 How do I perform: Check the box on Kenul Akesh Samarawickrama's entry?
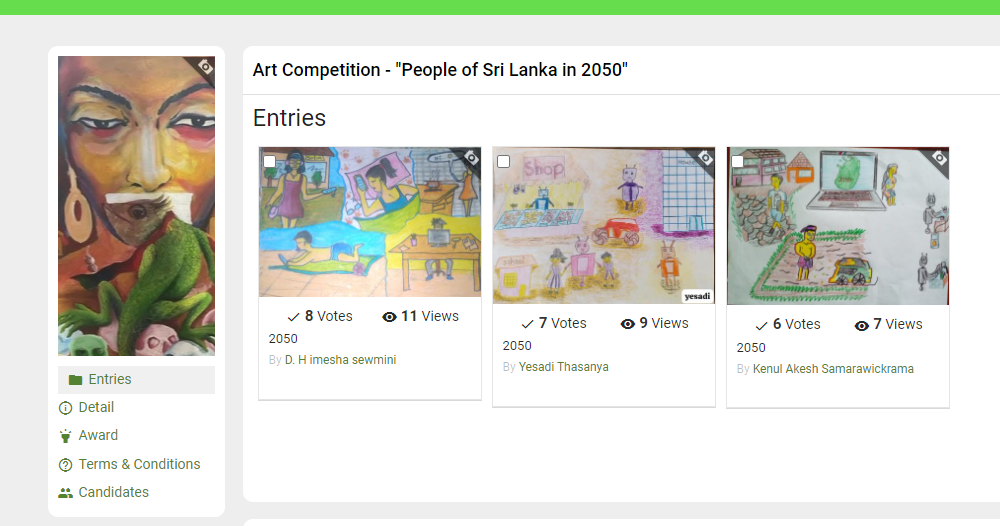(737, 161)
